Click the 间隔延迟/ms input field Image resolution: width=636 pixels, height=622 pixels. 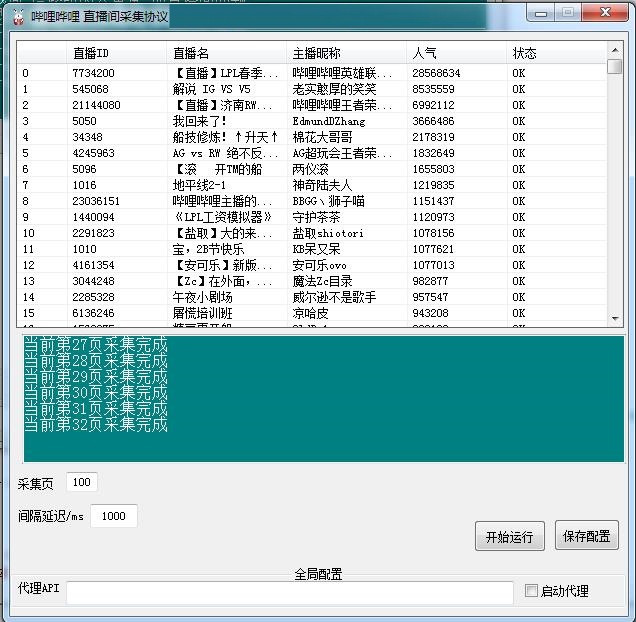coord(113,516)
